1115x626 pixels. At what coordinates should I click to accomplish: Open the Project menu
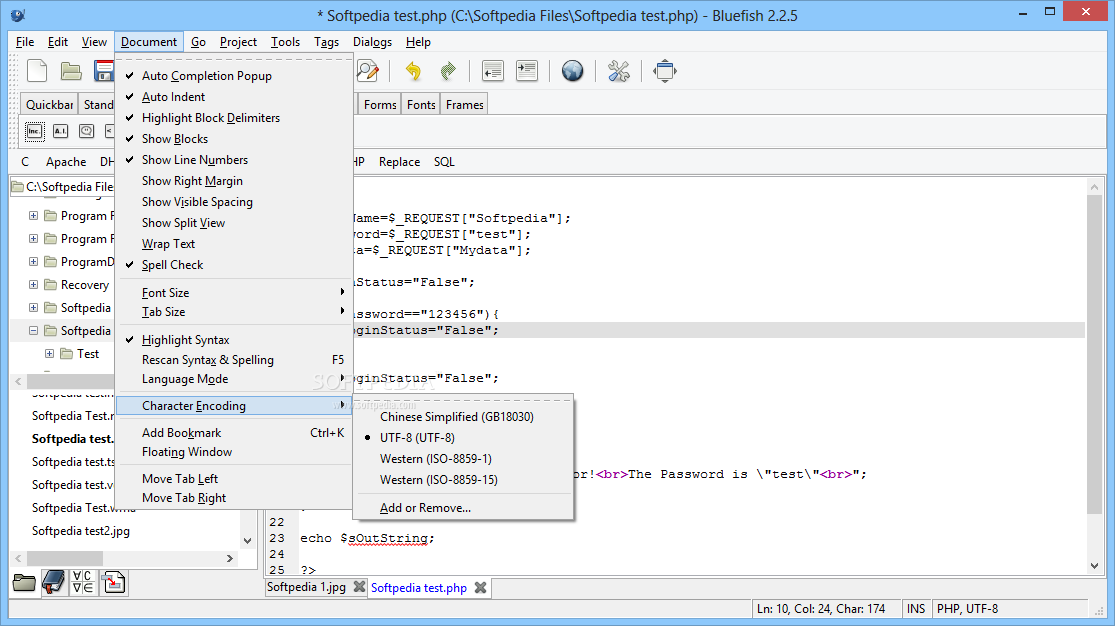(238, 42)
